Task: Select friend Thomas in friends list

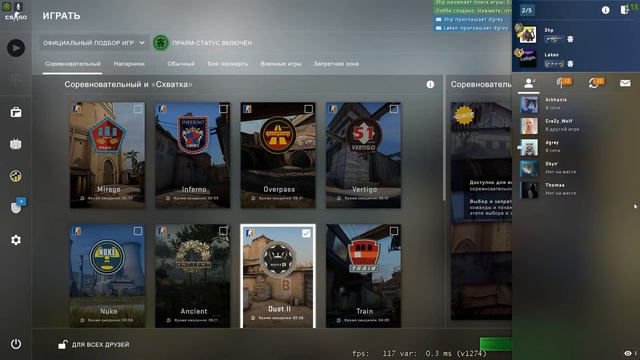Action: tap(576, 189)
